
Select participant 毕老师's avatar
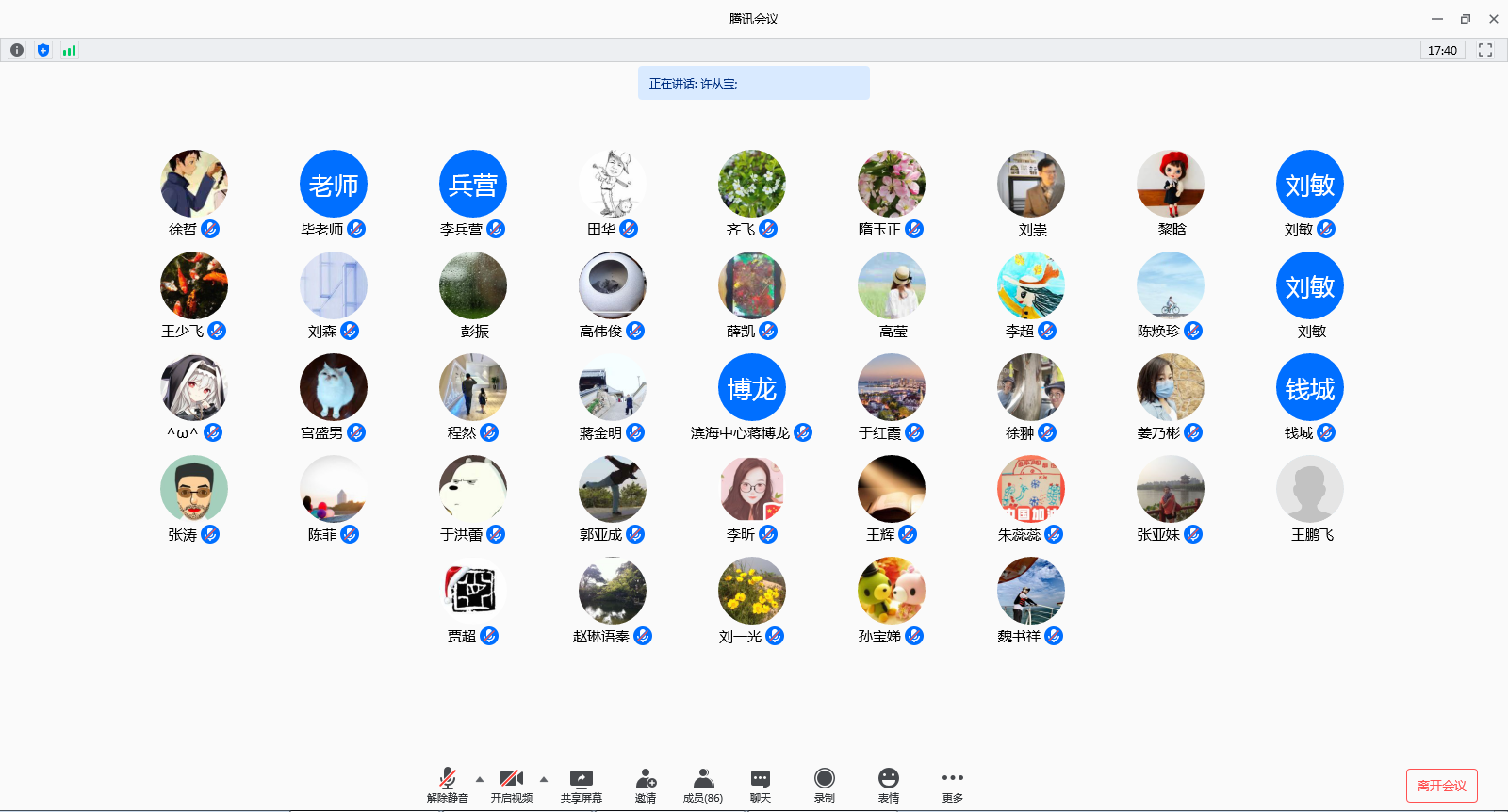click(334, 184)
